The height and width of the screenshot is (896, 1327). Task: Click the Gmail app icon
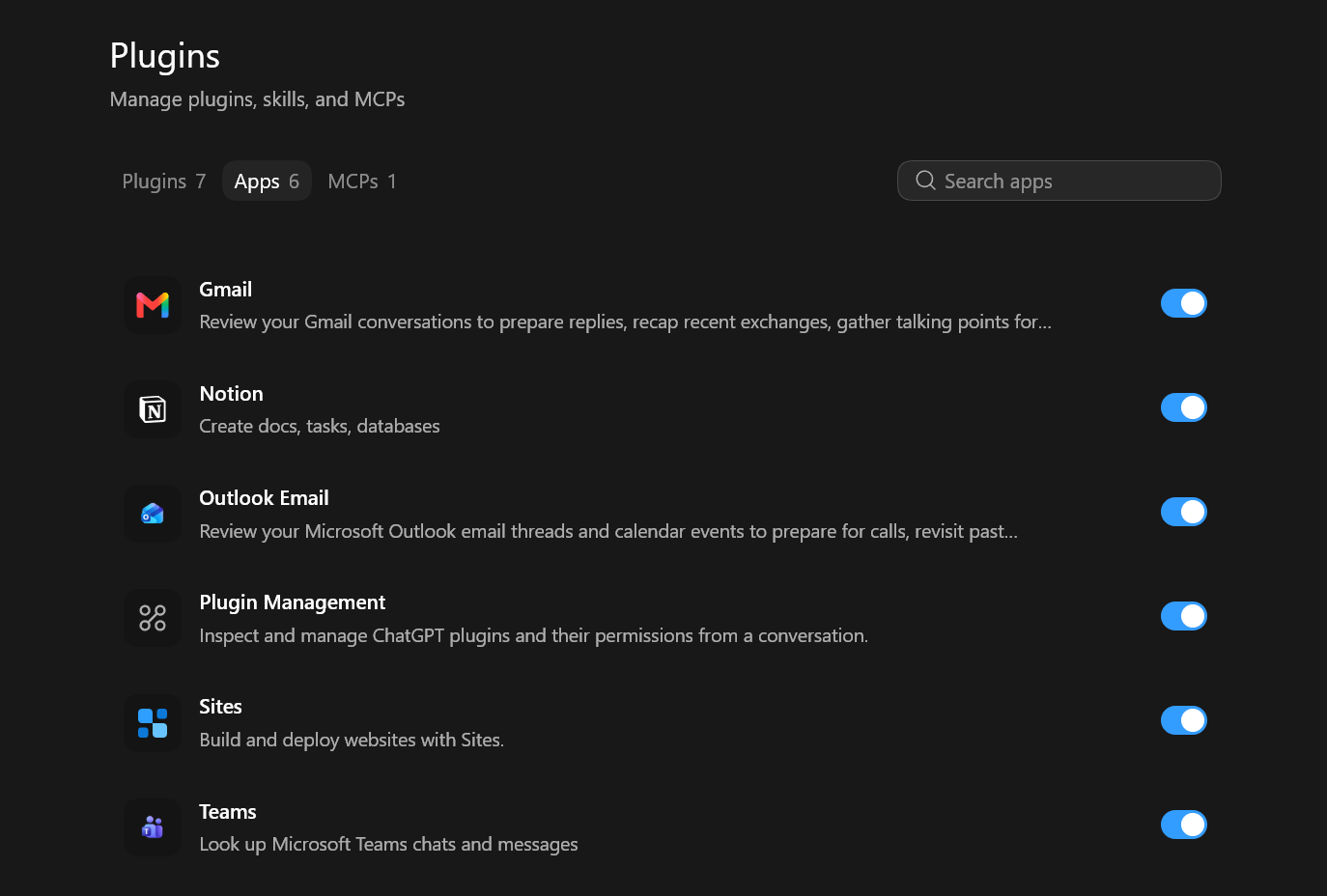tap(153, 305)
